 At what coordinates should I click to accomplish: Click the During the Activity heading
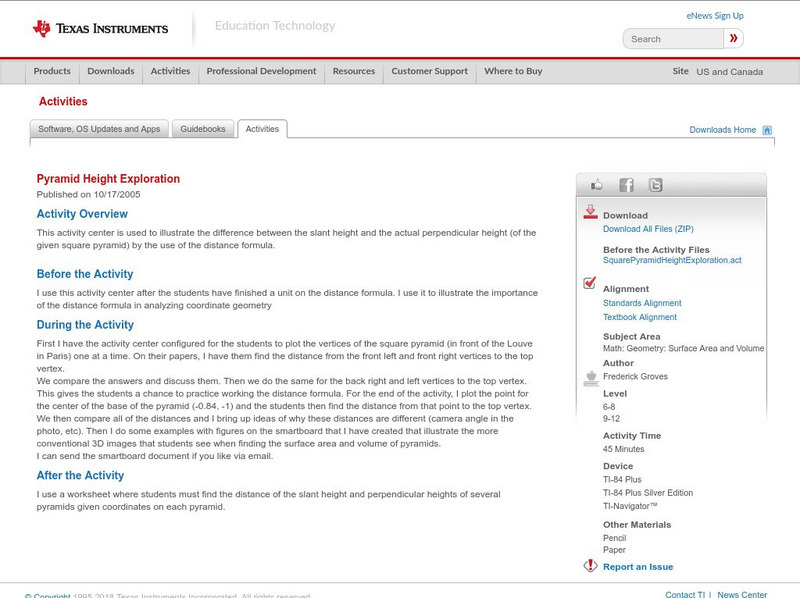(85, 325)
